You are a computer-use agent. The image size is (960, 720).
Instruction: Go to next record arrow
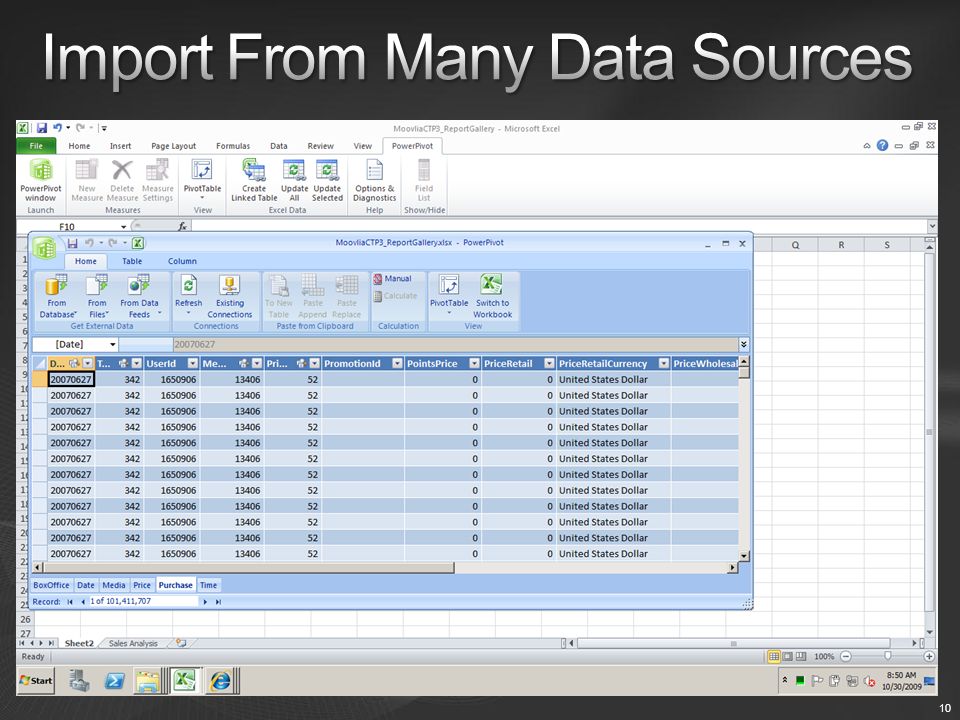click(205, 602)
